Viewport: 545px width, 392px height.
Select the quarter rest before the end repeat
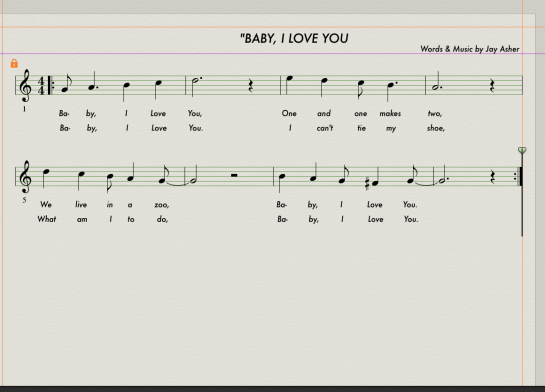pyautogui.click(x=493, y=178)
